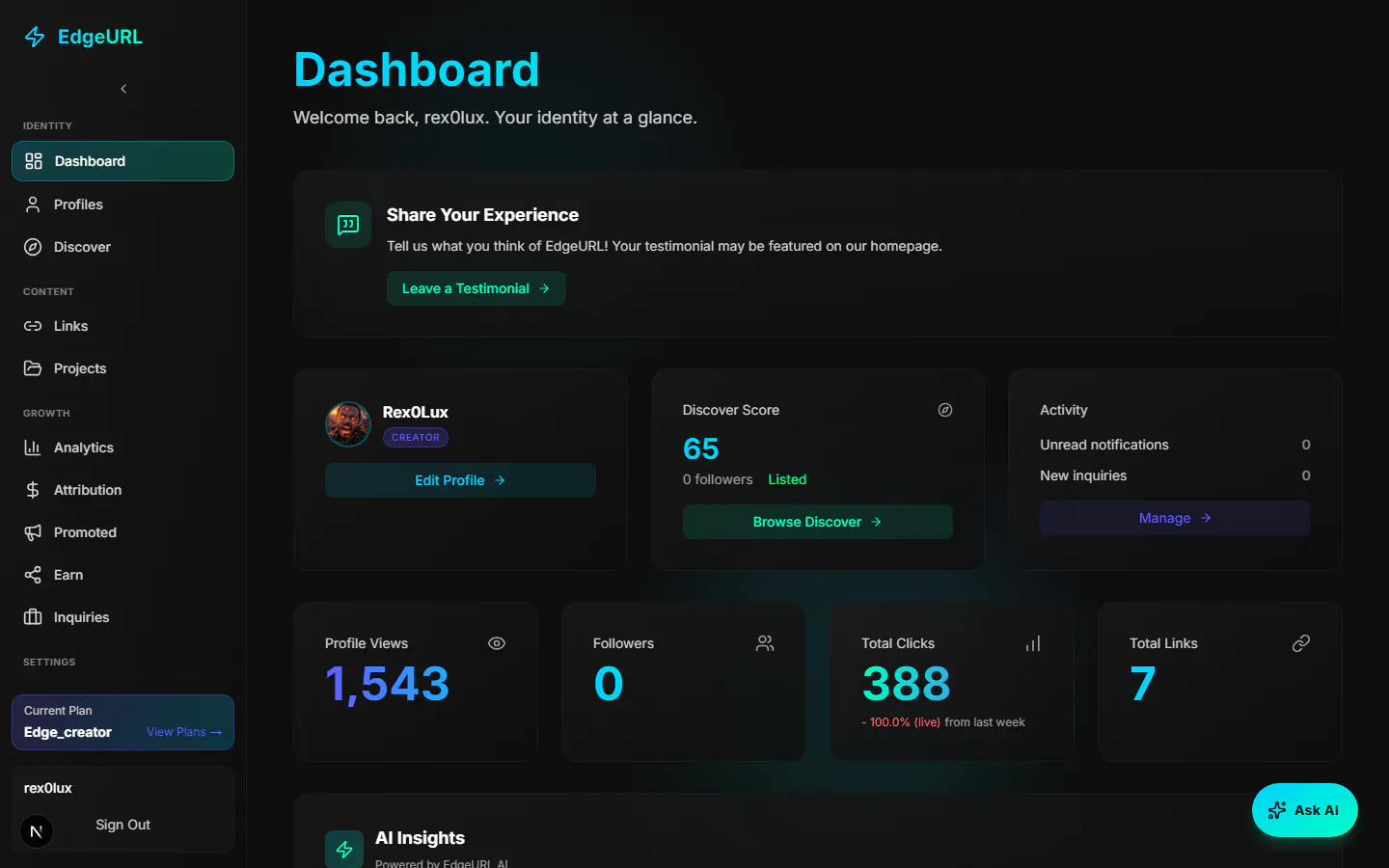This screenshot has height=868, width=1389.
Task: Click the Earn share icon
Action: [x=33, y=575]
